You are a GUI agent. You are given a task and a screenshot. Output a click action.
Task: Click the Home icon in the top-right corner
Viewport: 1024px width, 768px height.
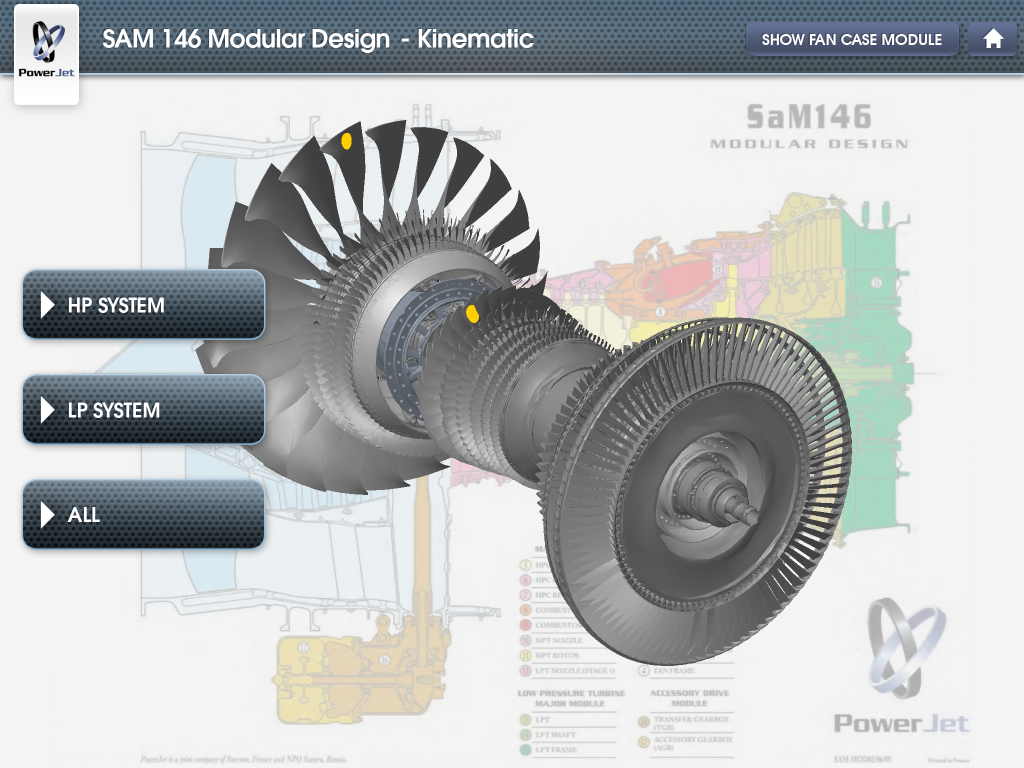point(992,38)
